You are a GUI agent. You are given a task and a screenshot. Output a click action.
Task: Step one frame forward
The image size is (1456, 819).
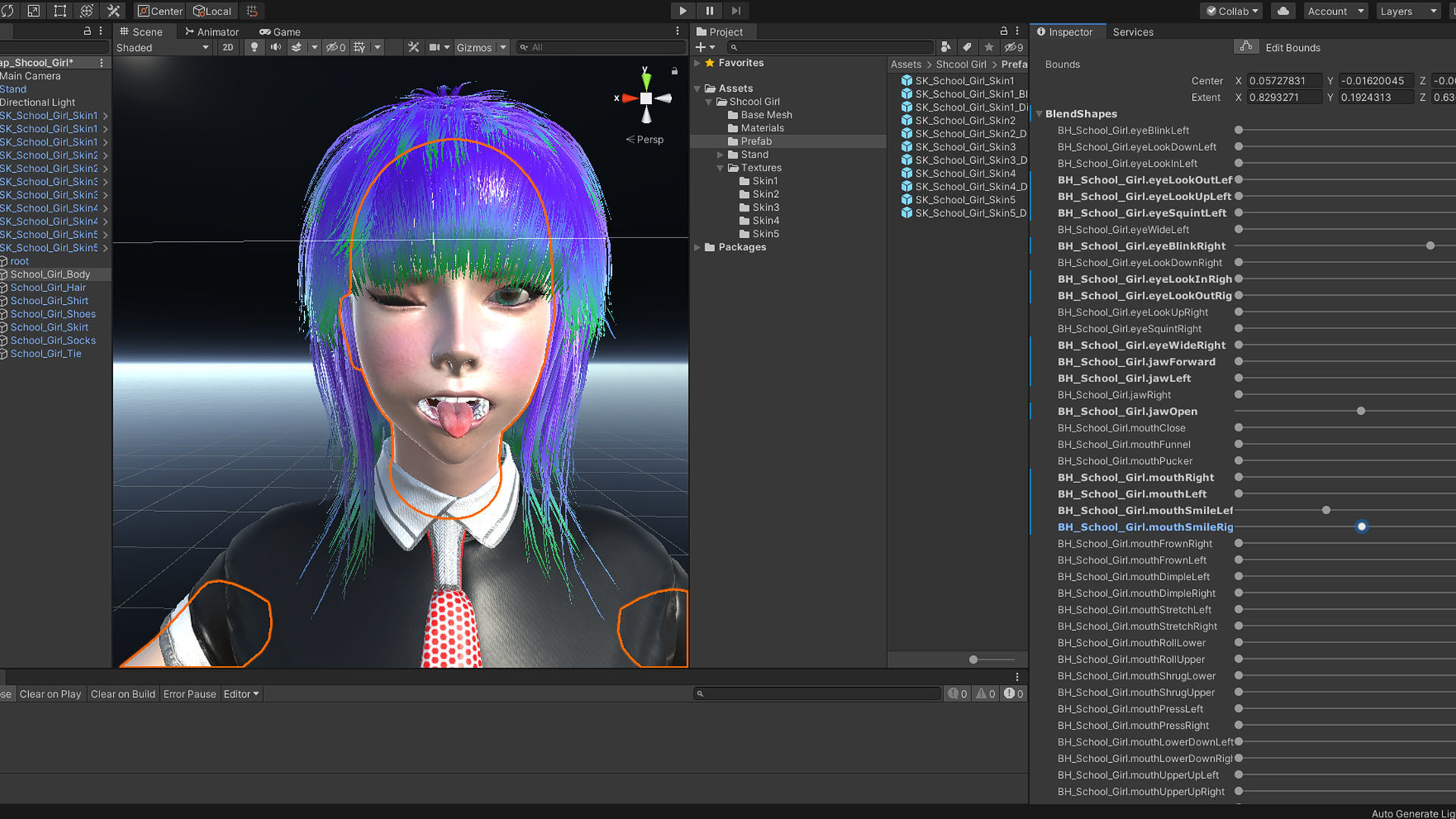pyautogui.click(x=736, y=11)
